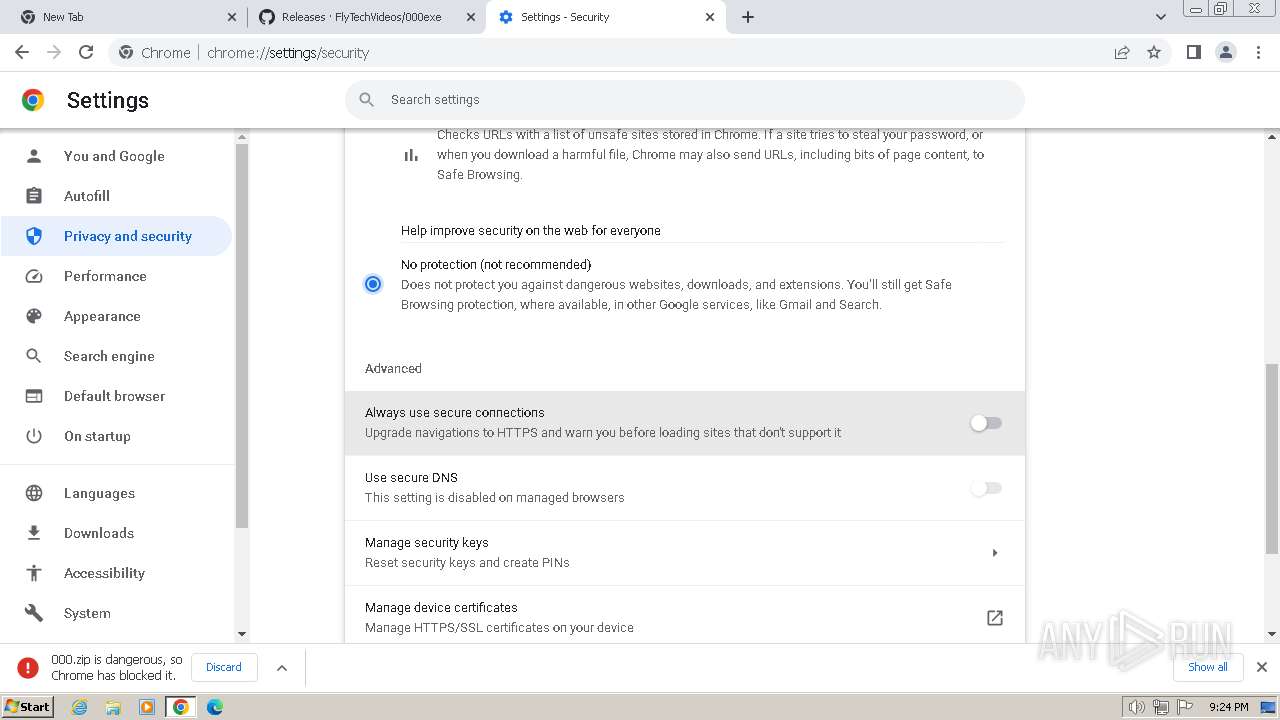Toggle Always use secure connections switch
The height and width of the screenshot is (720, 1280).
tap(985, 423)
